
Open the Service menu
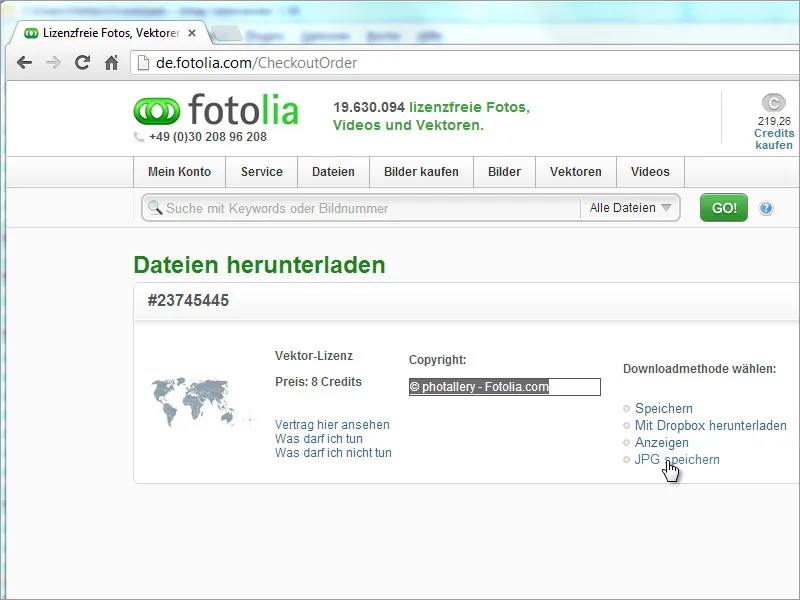(262, 172)
